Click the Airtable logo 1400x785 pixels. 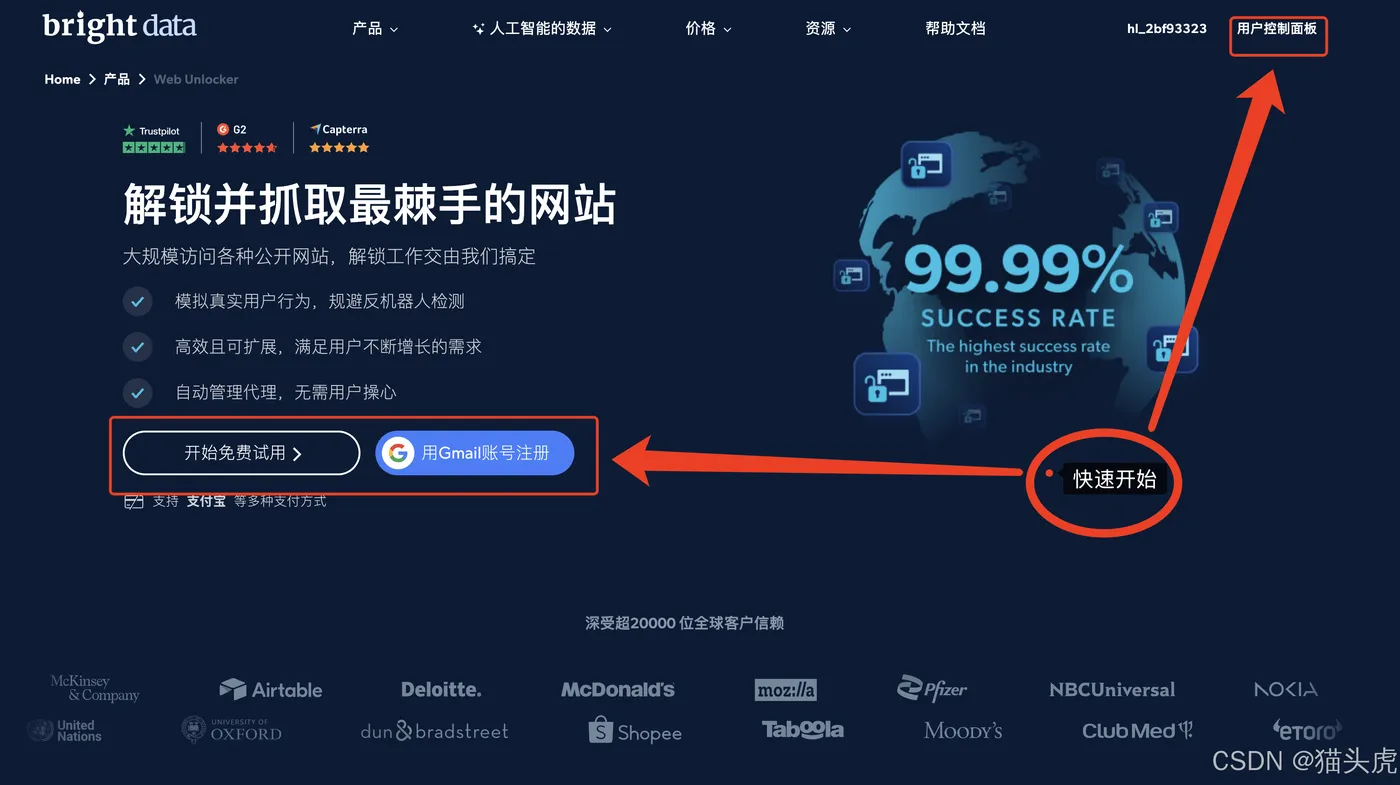tap(271, 689)
